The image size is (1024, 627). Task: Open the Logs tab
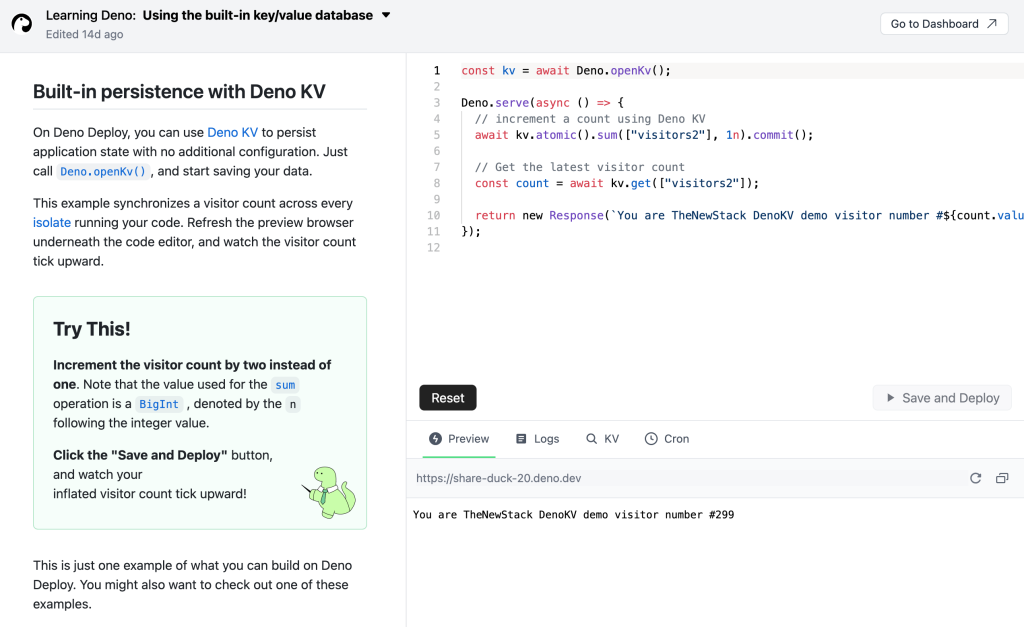537,439
